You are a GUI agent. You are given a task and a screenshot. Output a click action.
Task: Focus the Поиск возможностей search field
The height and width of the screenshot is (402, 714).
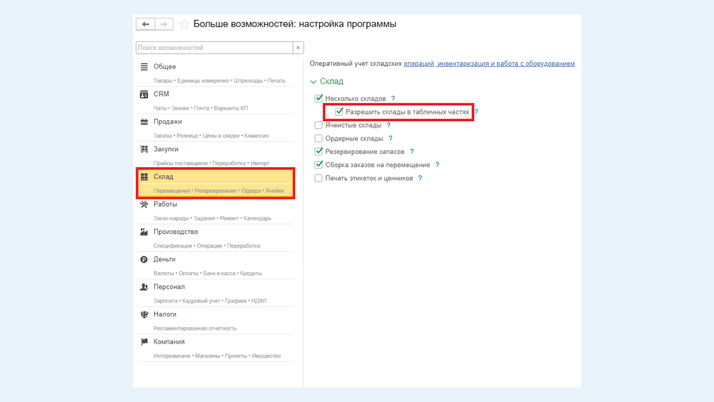(x=214, y=47)
